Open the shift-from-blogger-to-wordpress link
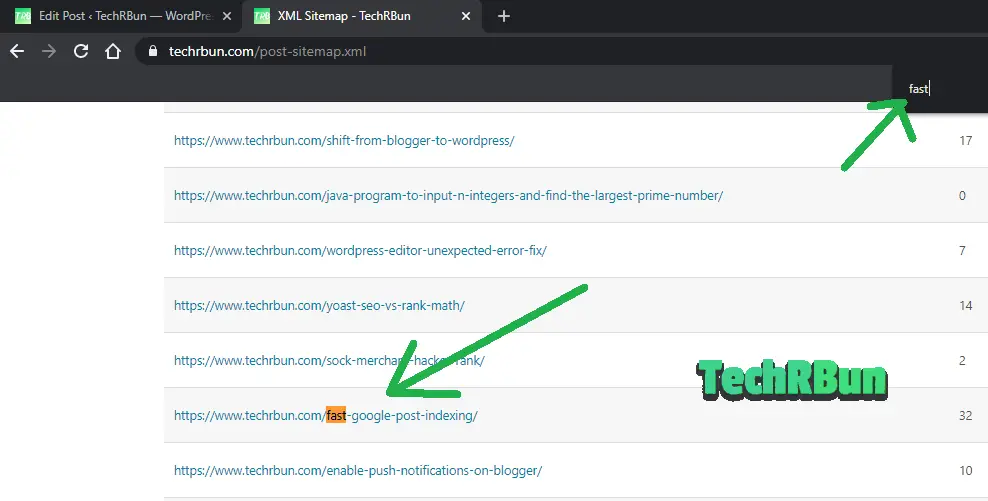This screenshot has width=988, height=501. pyautogui.click(x=344, y=141)
